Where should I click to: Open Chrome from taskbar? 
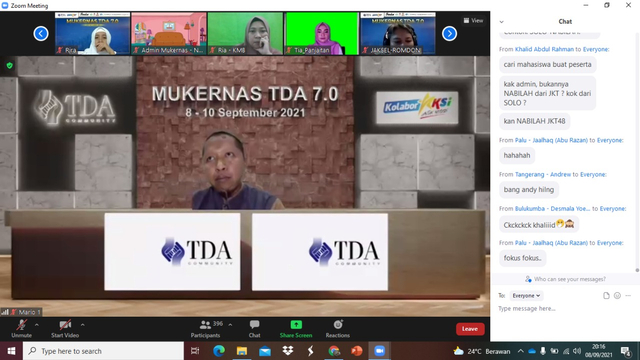tap(334, 351)
